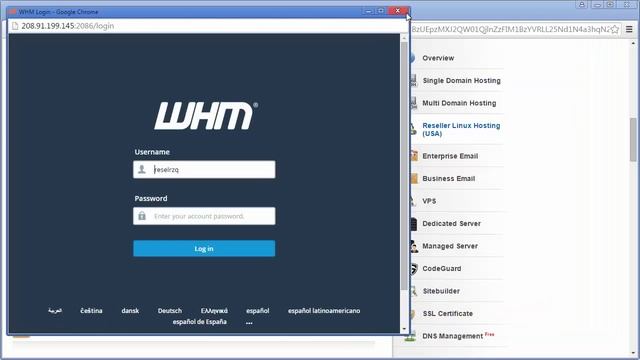Image resolution: width=640 pixels, height=360 pixels.
Task: Click the WHM login window scrollbar thumb
Action: click(404, 165)
